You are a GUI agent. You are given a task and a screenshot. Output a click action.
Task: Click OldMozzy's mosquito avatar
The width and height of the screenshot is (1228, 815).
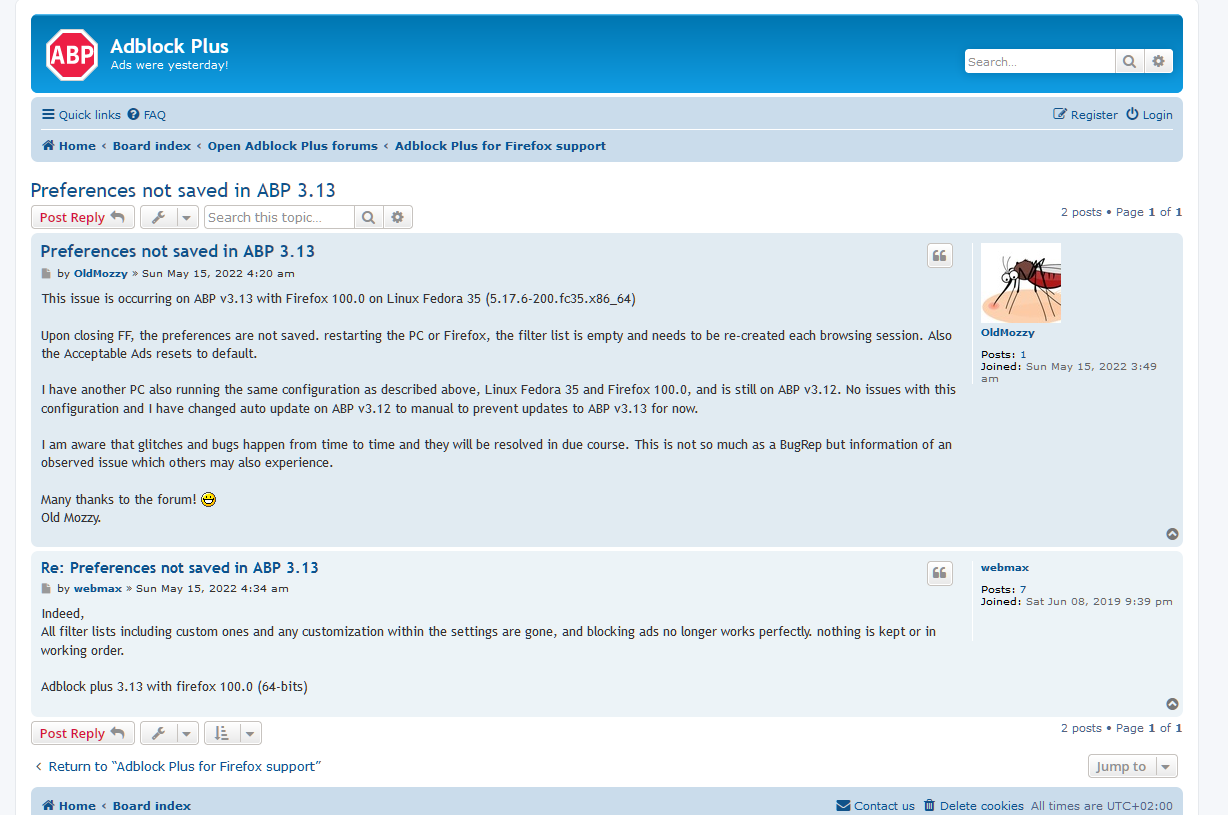[1021, 283]
